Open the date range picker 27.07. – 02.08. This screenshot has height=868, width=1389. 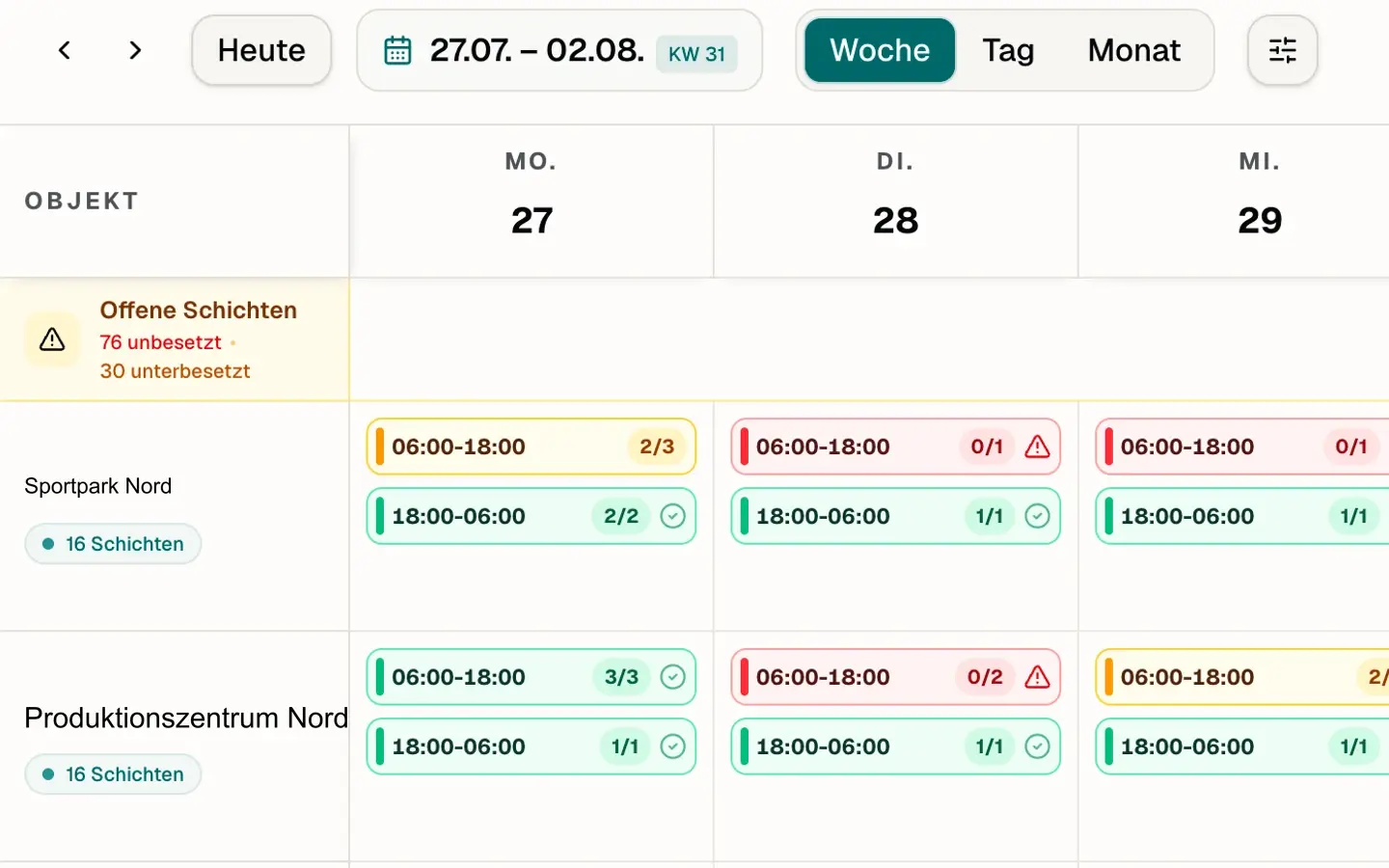[559, 50]
